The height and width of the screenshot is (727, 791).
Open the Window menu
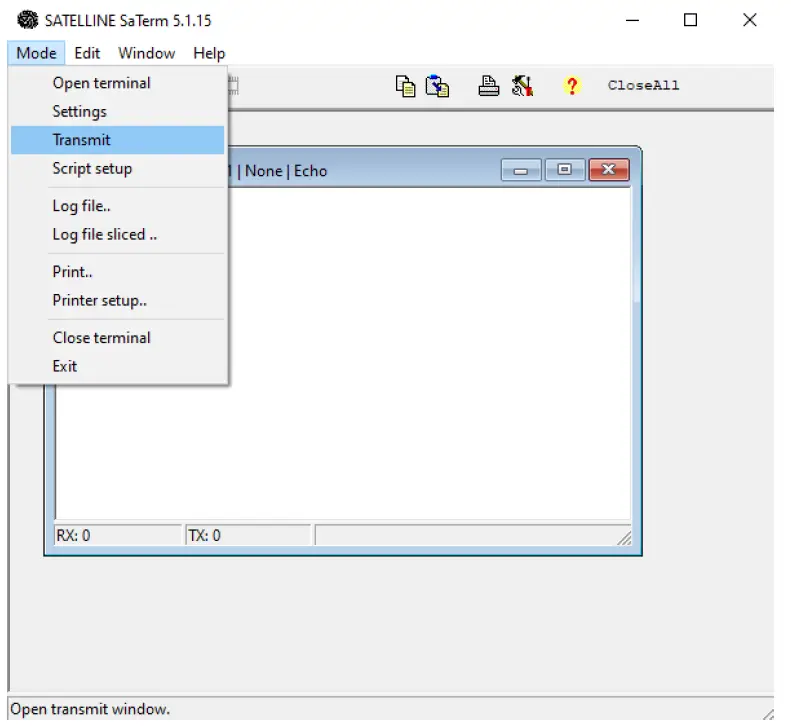pos(147,53)
